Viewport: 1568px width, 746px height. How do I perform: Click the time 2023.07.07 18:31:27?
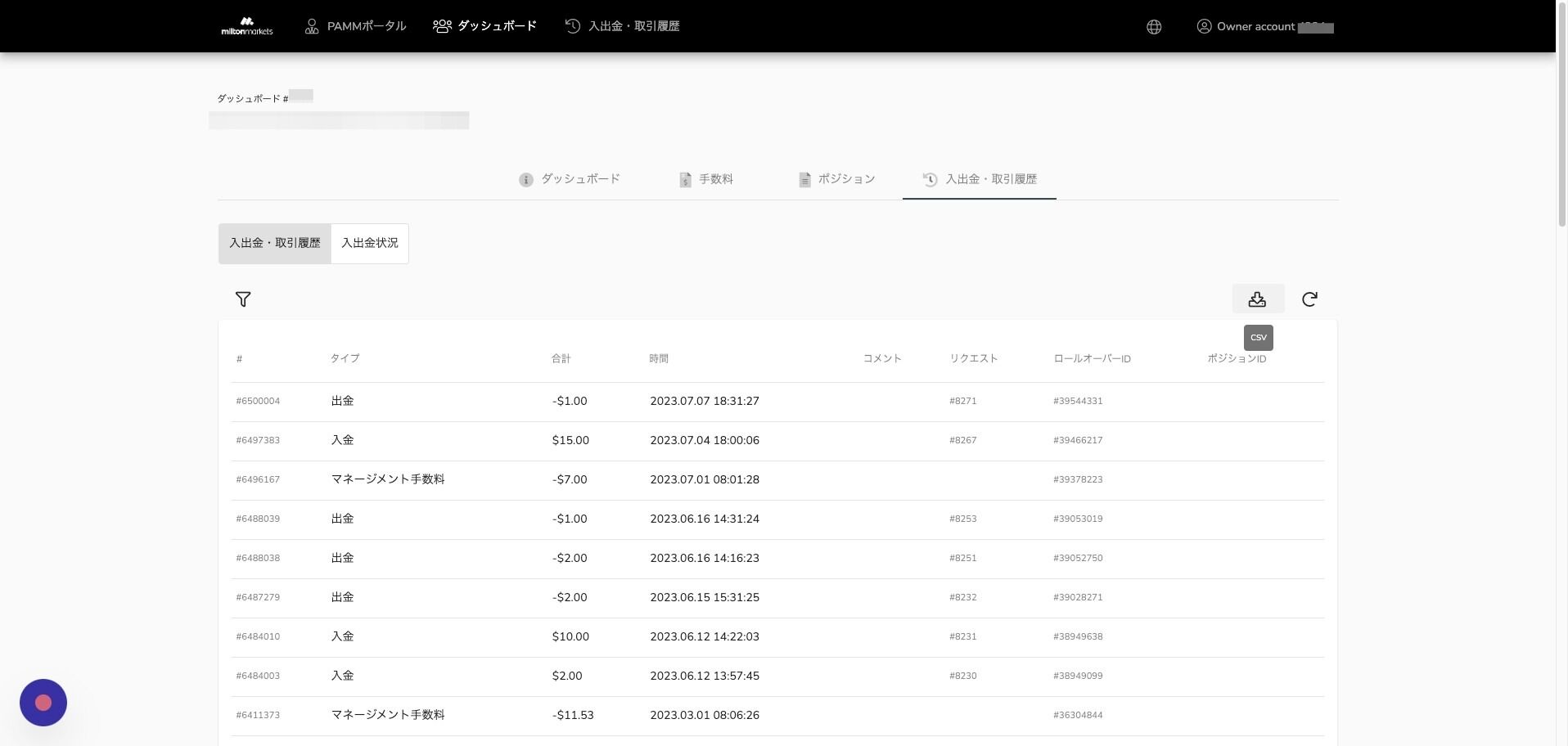click(x=705, y=401)
